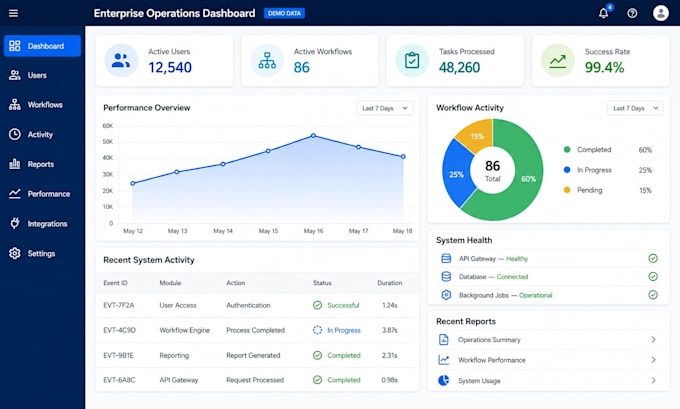Click the 3.87s duration value

click(x=389, y=330)
